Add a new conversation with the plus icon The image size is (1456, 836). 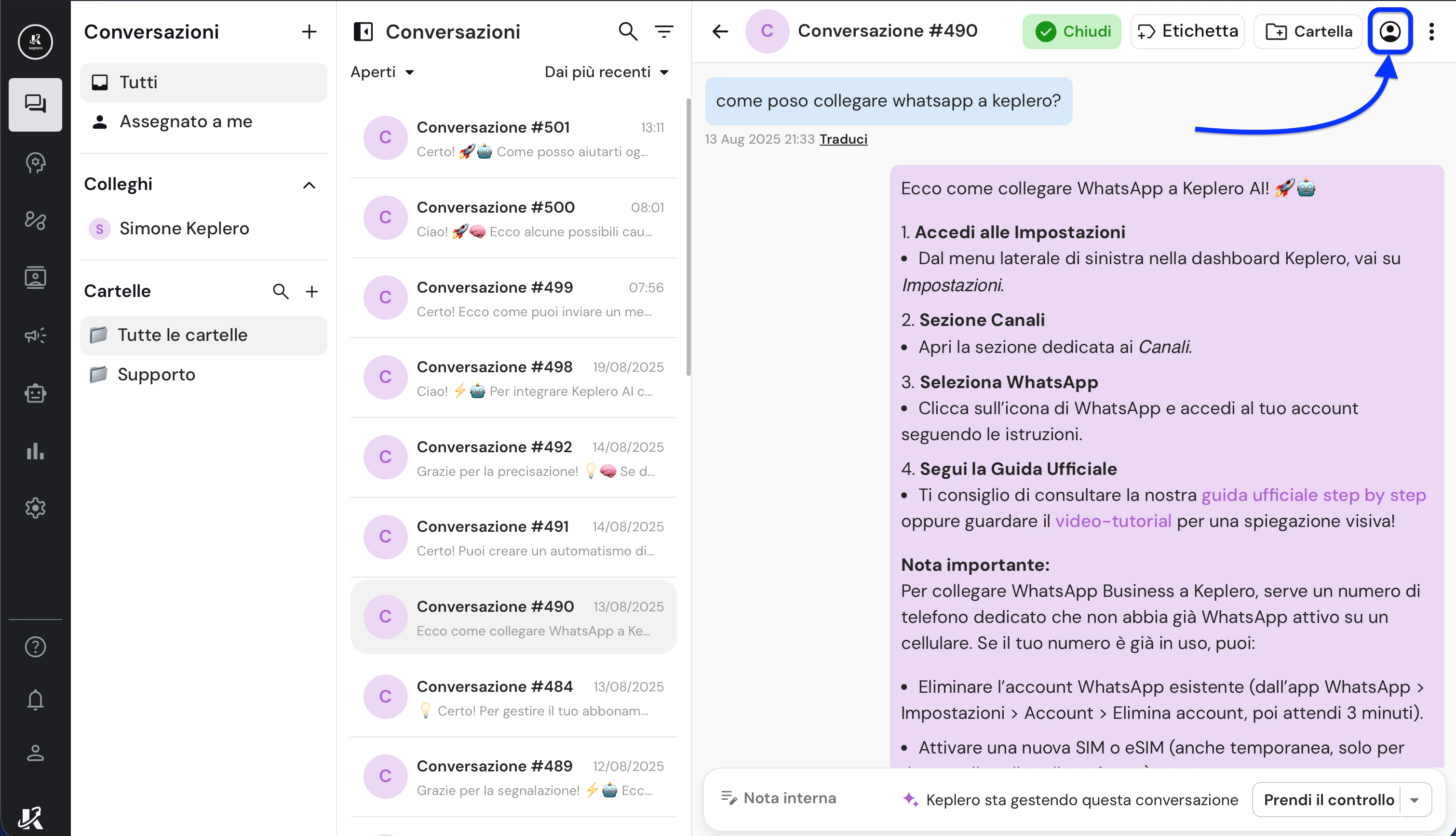coord(309,32)
